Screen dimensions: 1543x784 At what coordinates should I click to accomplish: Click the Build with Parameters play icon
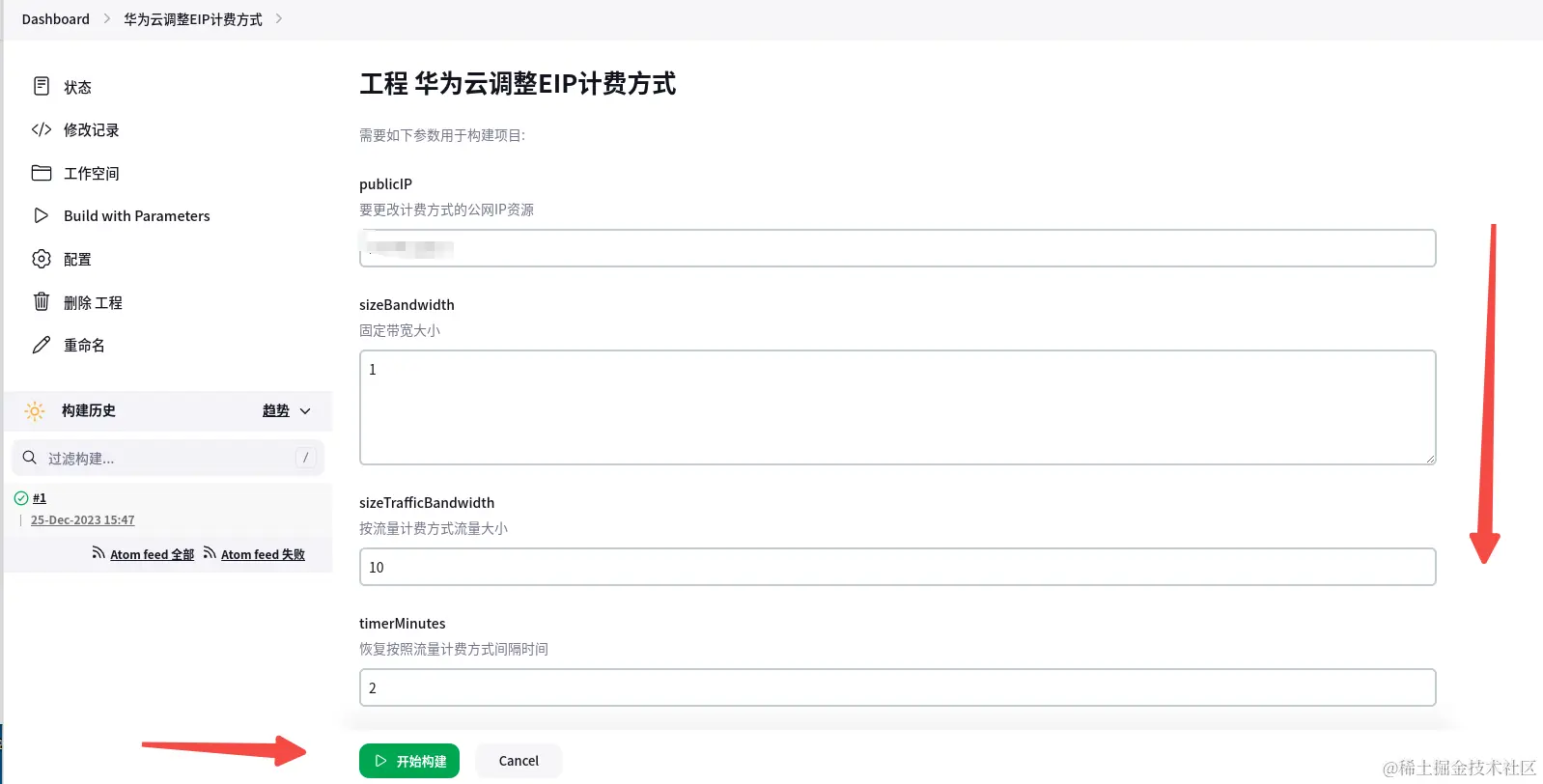point(42,215)
